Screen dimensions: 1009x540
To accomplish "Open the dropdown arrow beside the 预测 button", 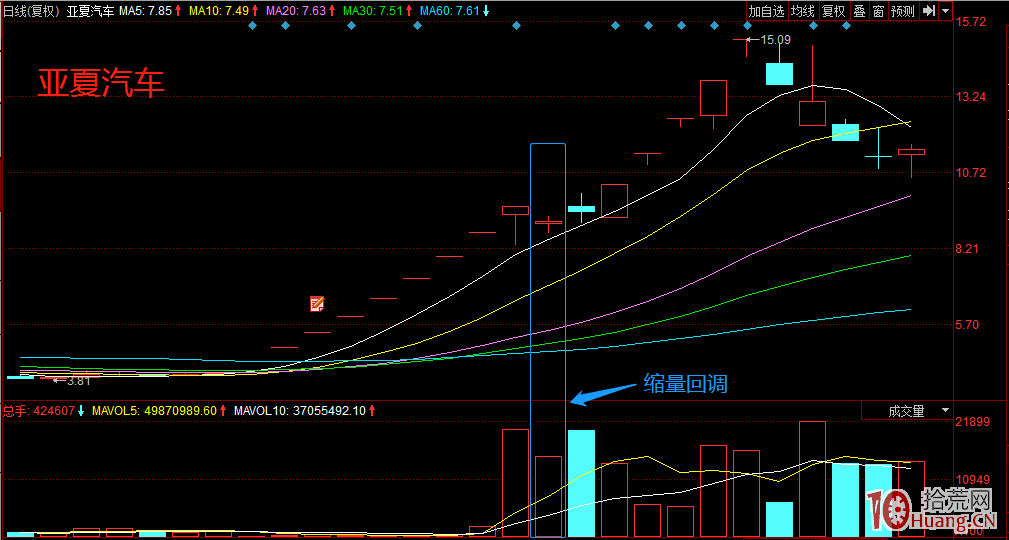I will pyautogui.click(x=945, y=11).
